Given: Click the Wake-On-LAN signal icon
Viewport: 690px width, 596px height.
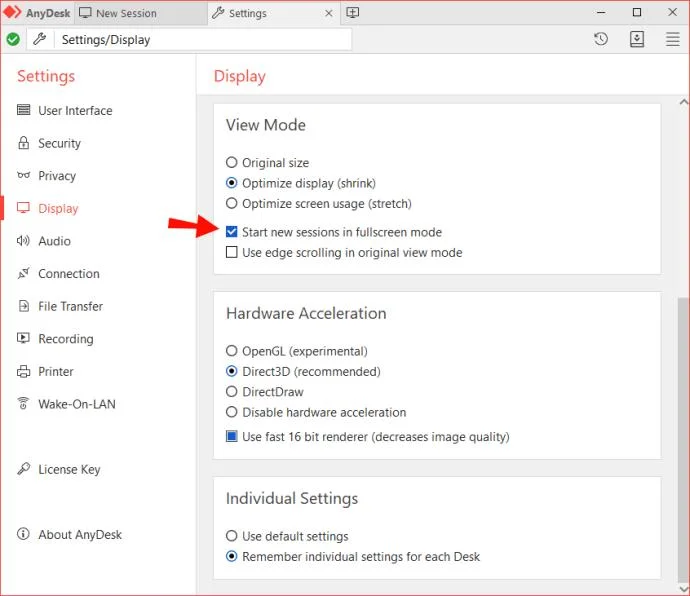Looking at the screenshot, I should point(23,403).
